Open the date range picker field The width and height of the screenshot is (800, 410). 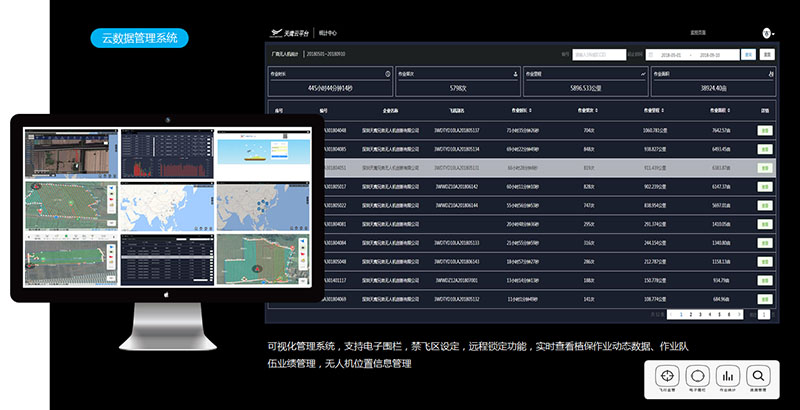point(692,54)
